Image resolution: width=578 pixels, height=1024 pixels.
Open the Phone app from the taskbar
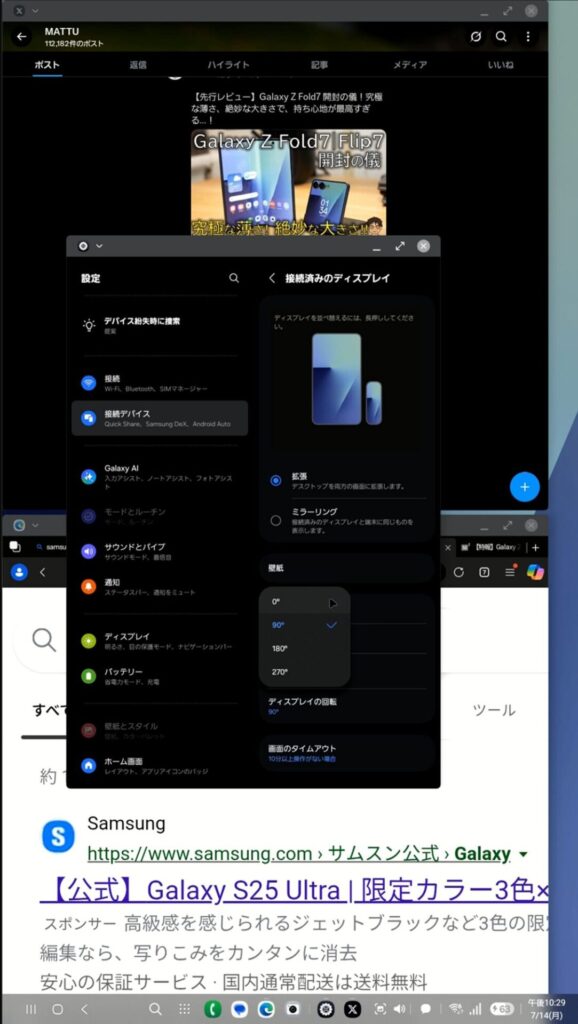(x=212, y=1009)
